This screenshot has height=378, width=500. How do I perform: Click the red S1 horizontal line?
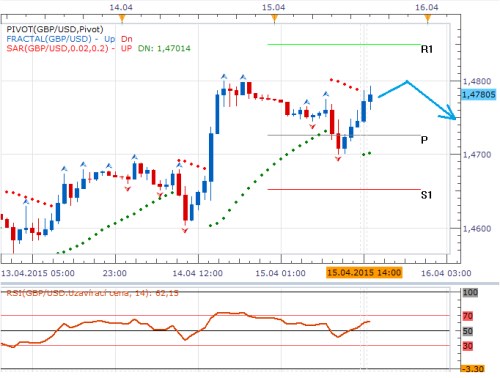tap(344, 189)
